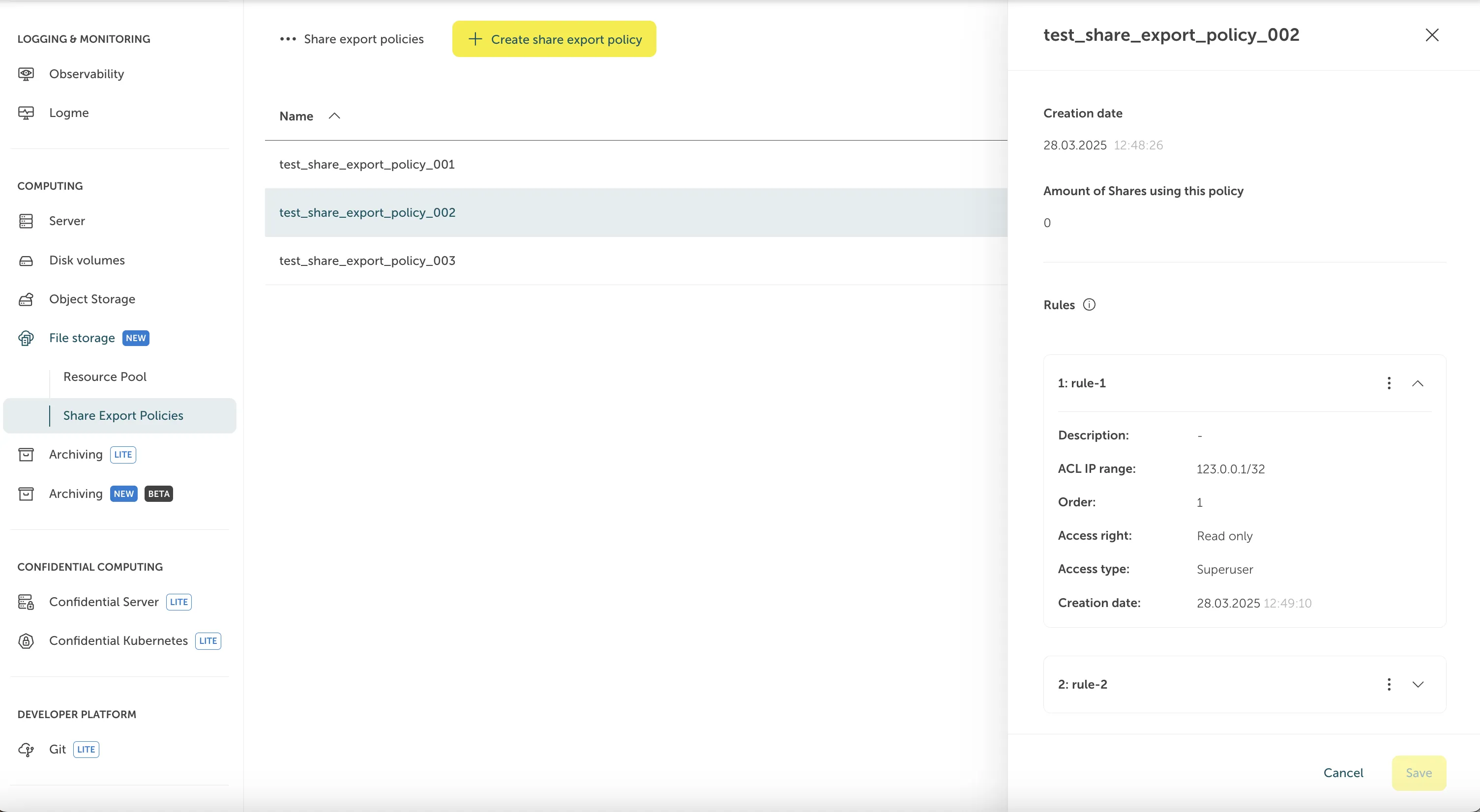
Task: Close the test_share_export_policy_002 side panel
Action: (x=1432, y=35)
